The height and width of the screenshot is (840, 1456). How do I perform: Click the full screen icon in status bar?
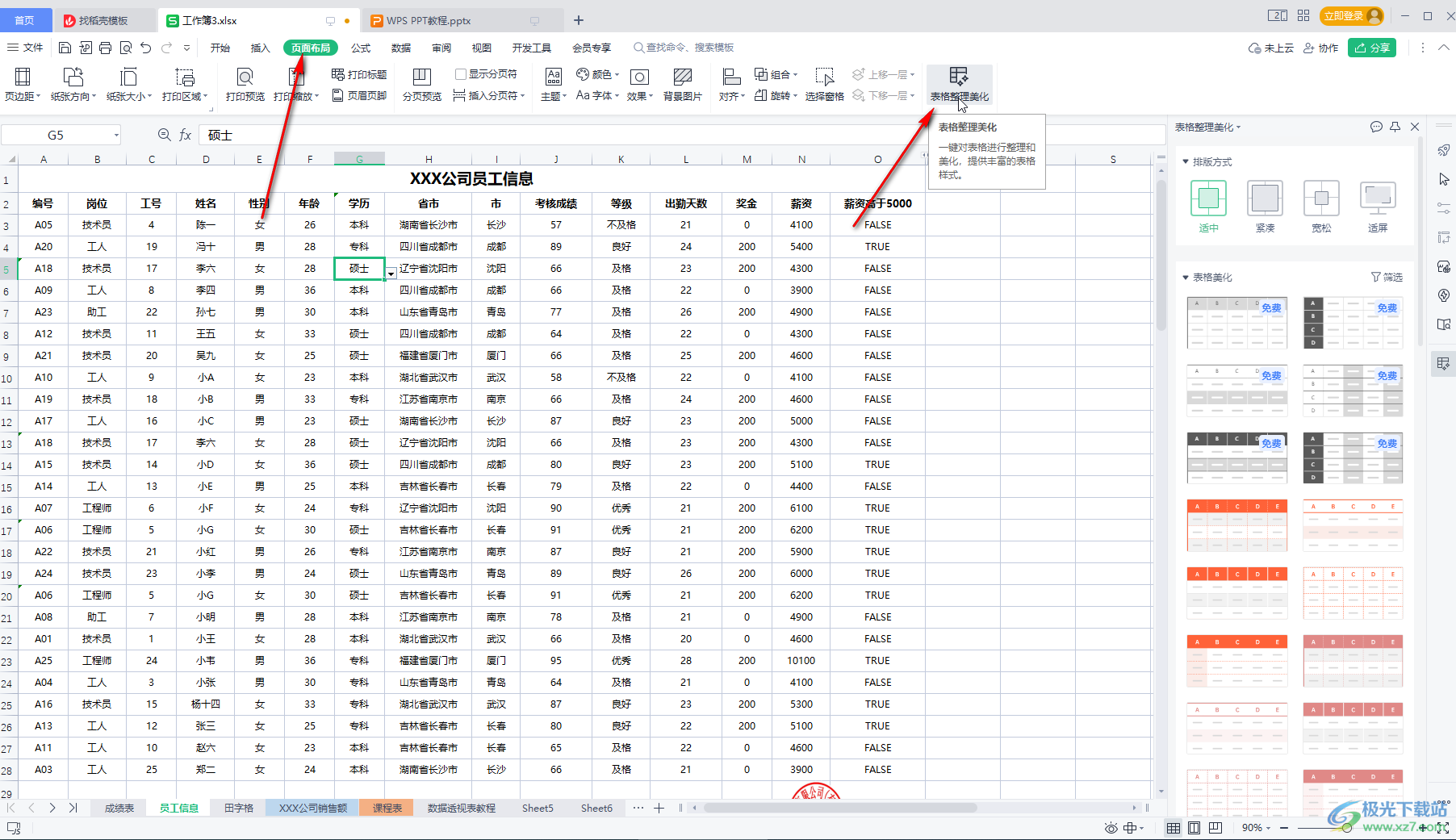pos(1443,828)
